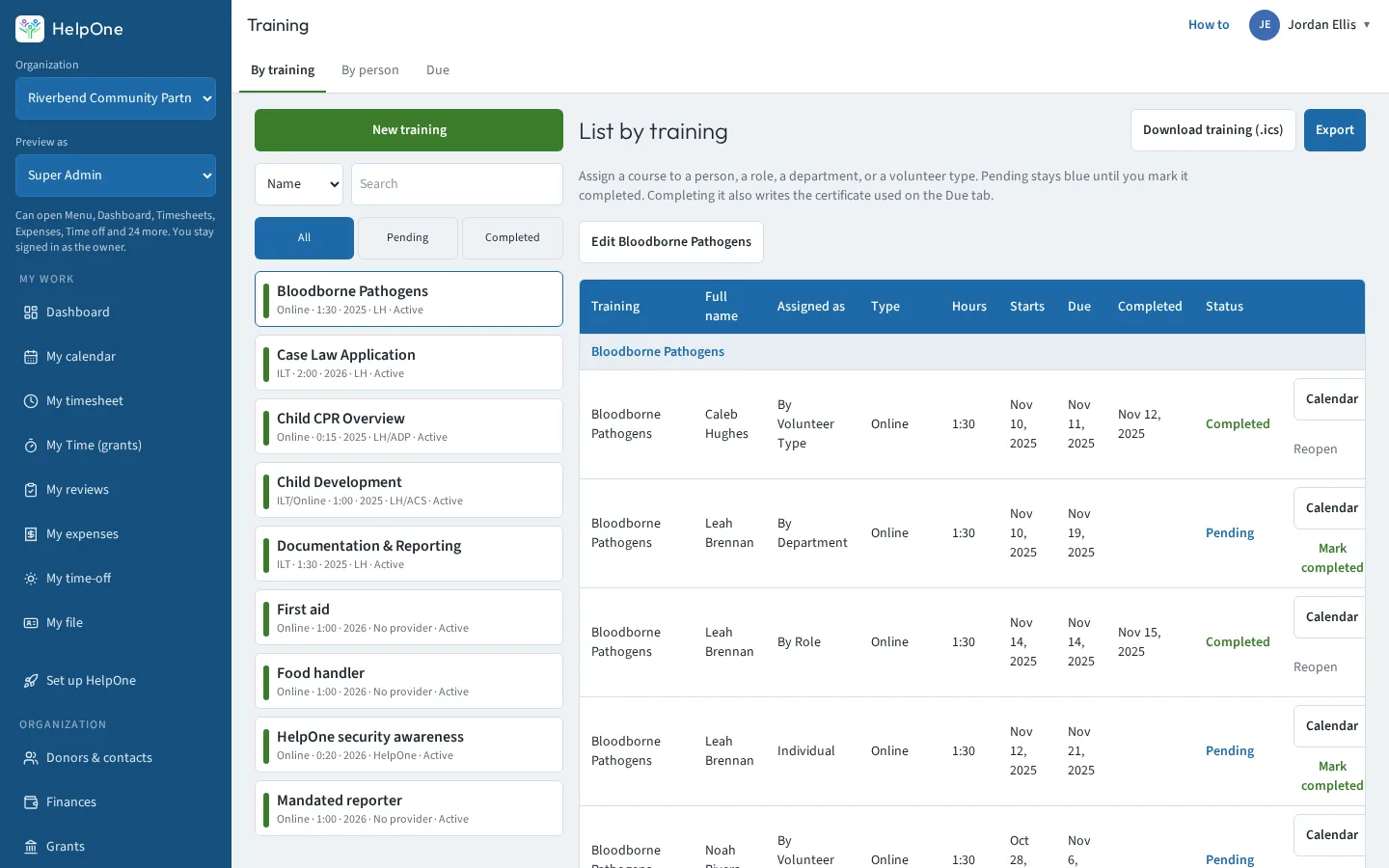1389x868 pixels.
Task: Click the New training button
Action: [409, 130]
